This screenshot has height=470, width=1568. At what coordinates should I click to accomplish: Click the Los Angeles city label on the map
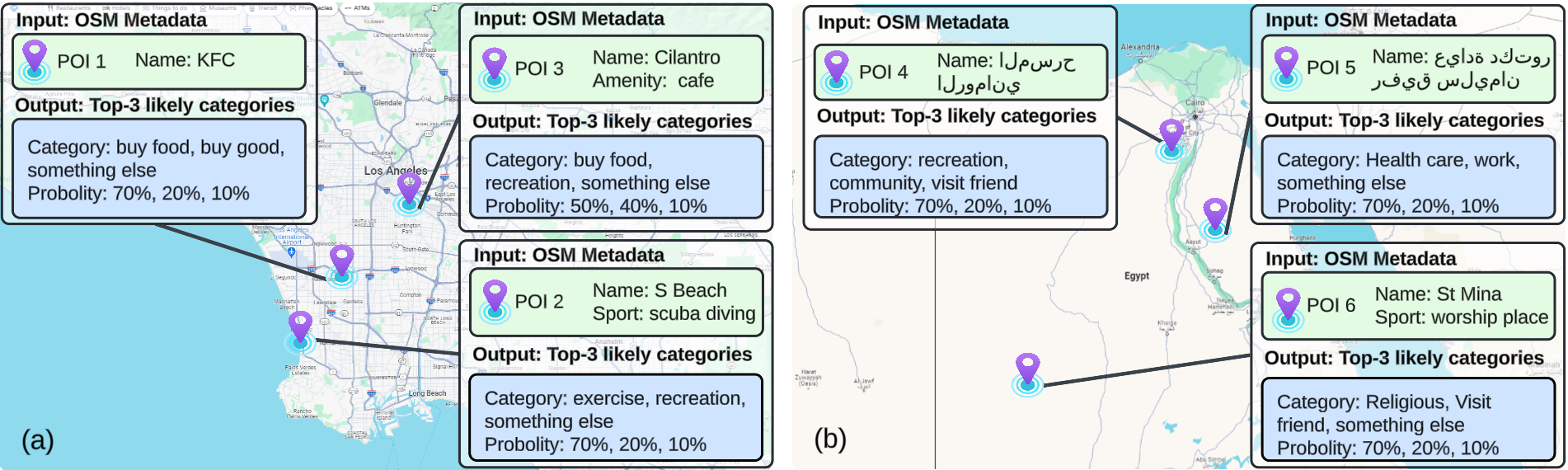point(395,171)
